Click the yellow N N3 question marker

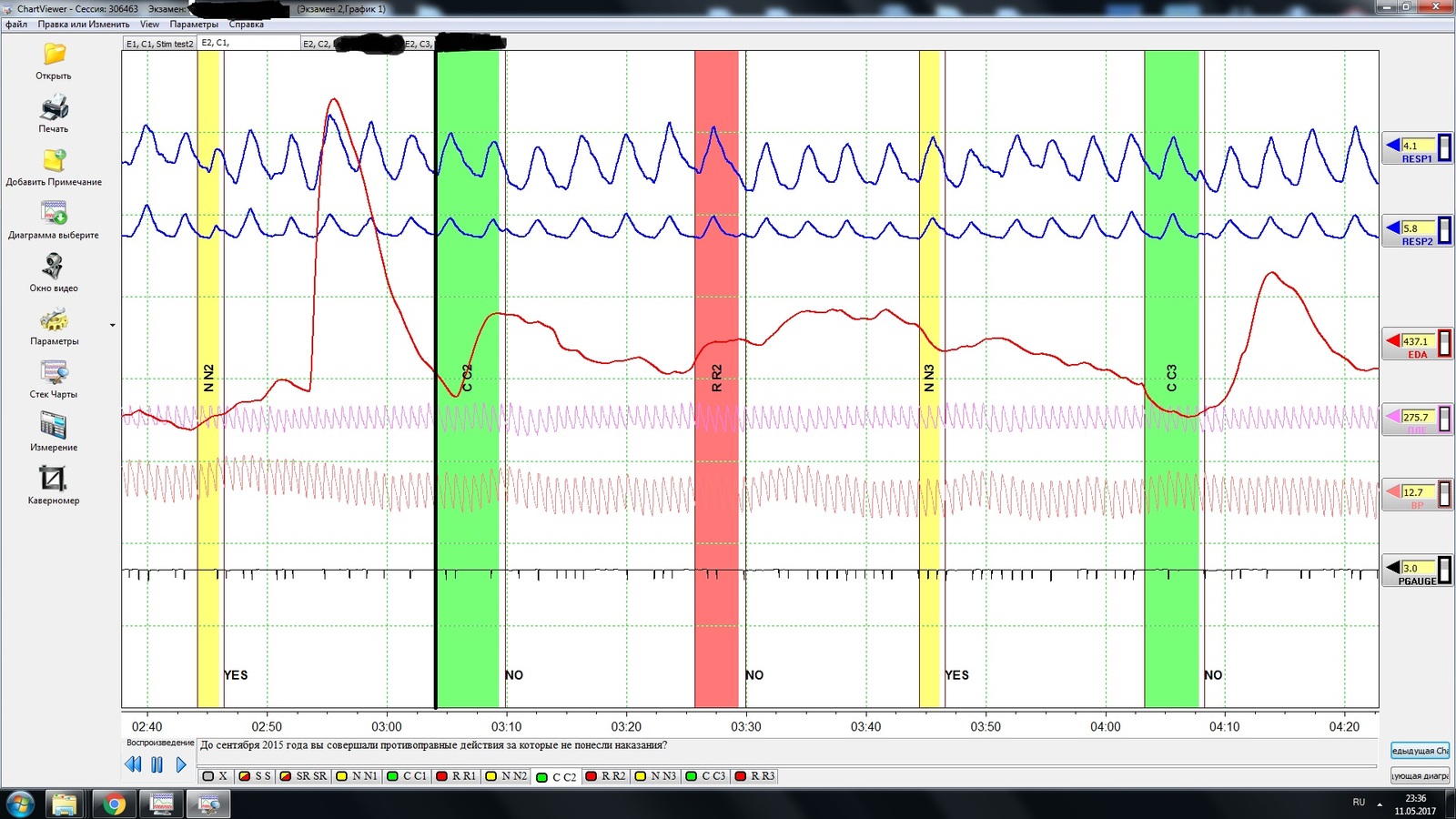(x=929, y=379)
